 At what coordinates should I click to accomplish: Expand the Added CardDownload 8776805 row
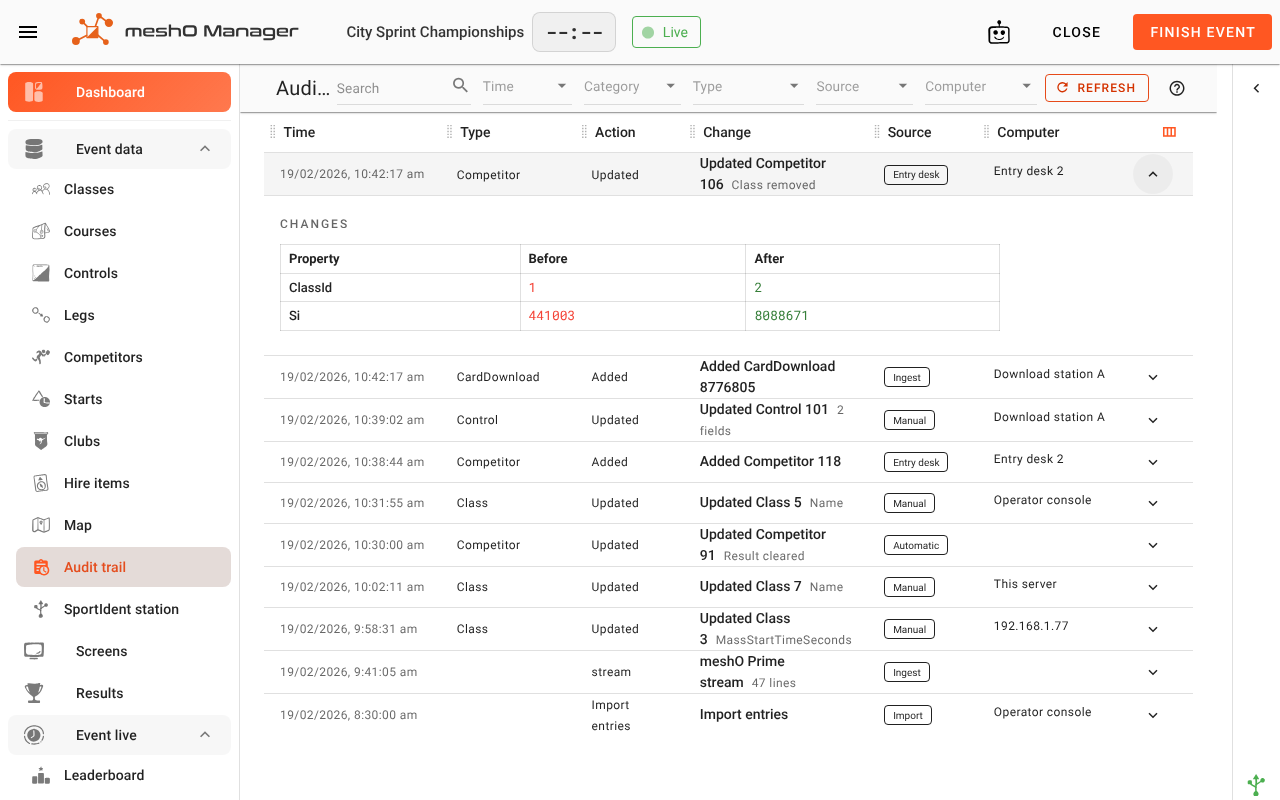1153,377
